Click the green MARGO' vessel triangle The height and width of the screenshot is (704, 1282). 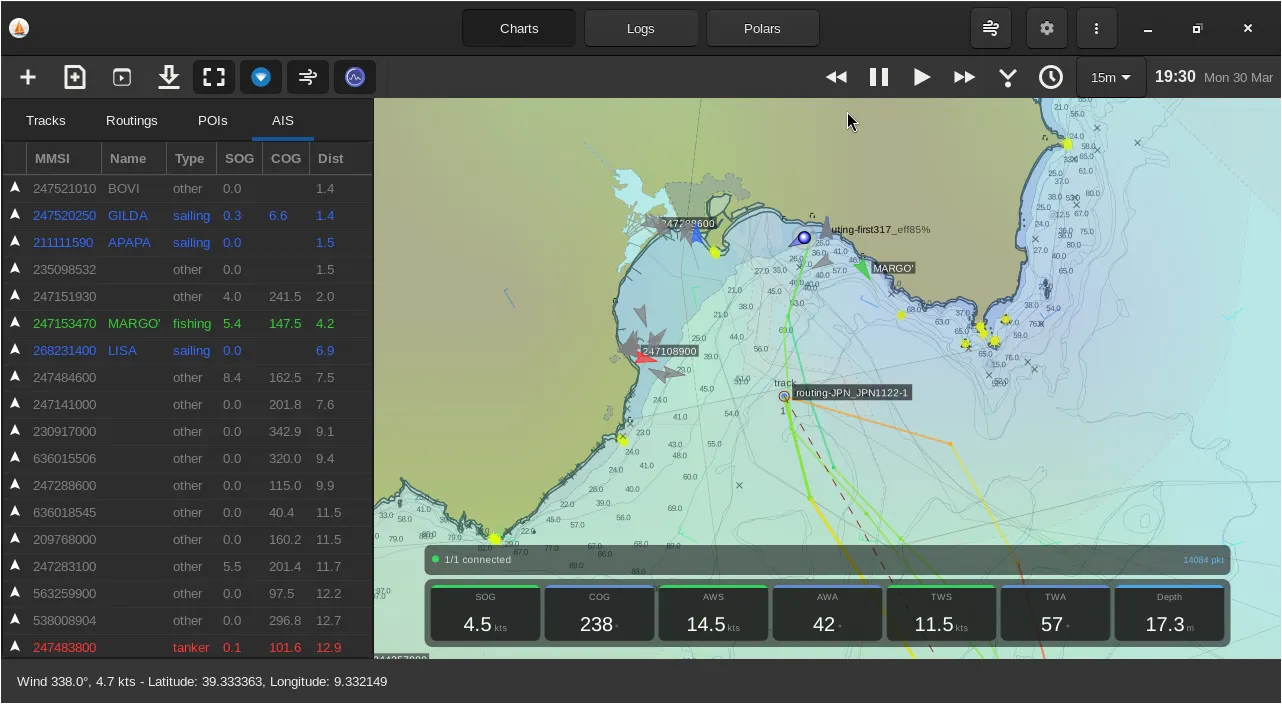tap(863, 268)
